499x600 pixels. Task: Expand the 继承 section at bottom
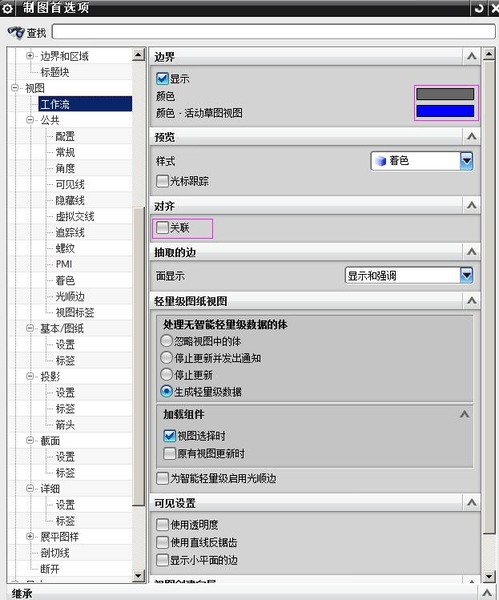pyautogui.click(x=487, y=593)
